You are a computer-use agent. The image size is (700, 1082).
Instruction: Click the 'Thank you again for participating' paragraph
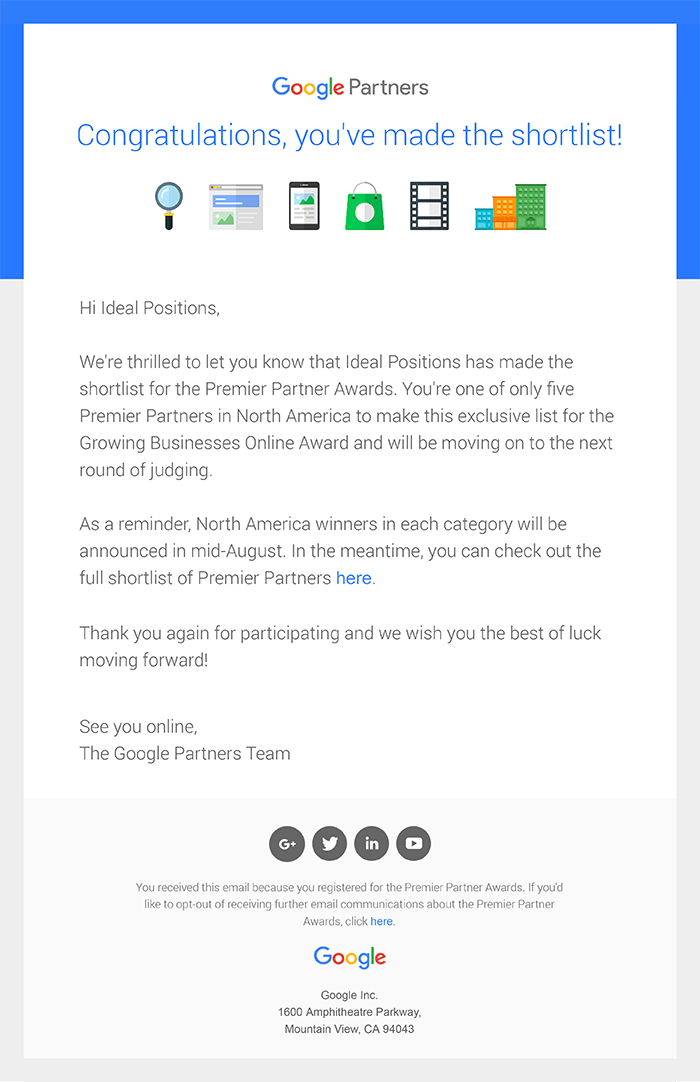click(340, 647)
